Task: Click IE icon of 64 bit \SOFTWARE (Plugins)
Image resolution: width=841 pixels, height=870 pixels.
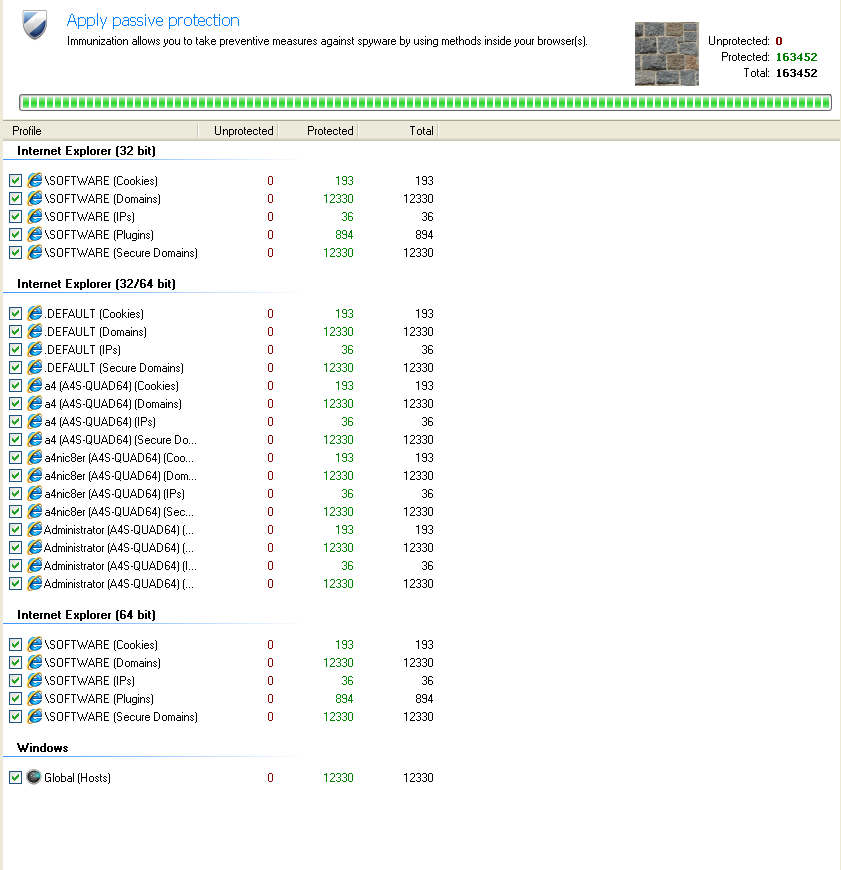Action: pyautogui.click(x=35, y=699)
